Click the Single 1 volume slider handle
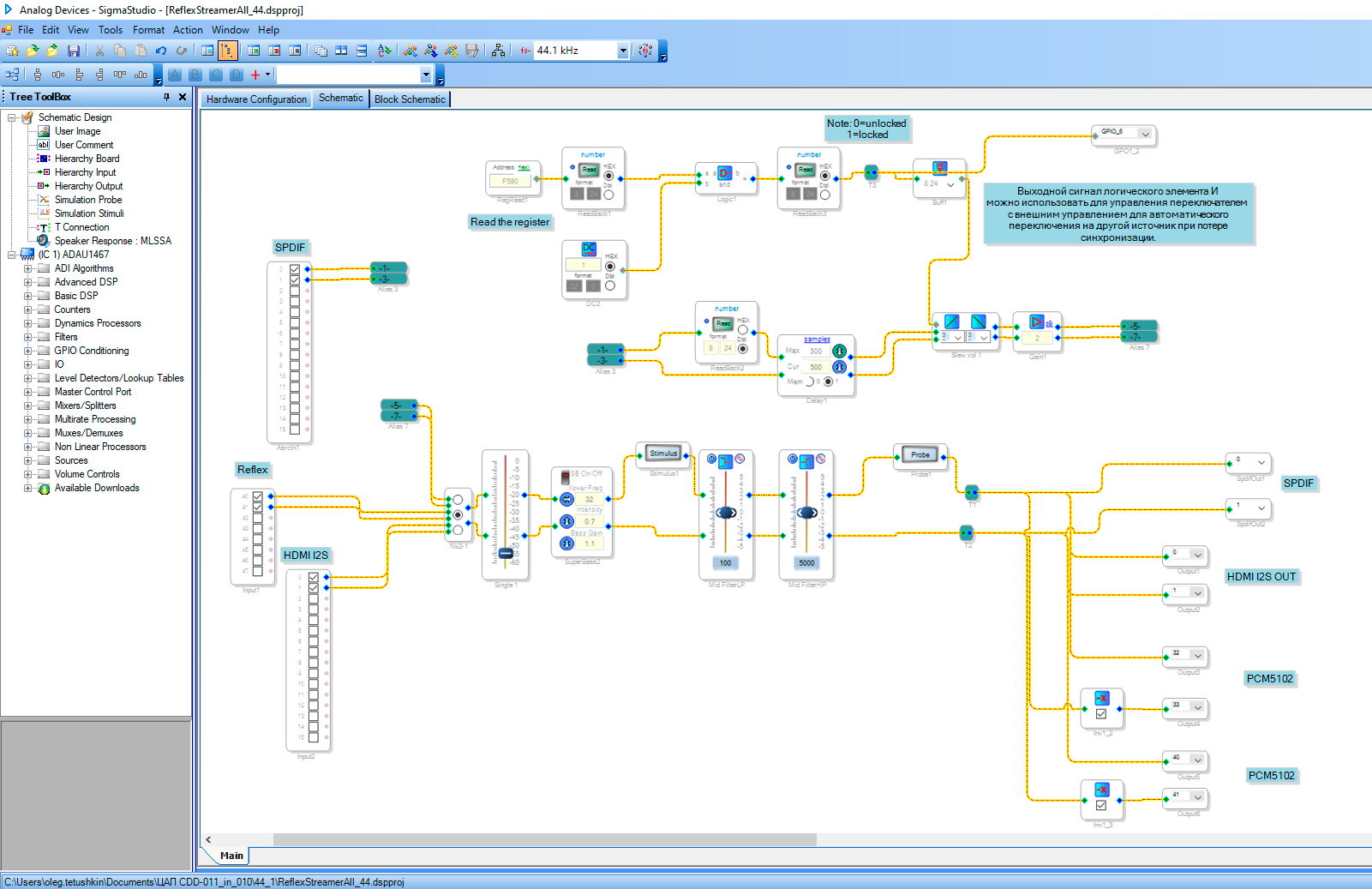This screenshot has height=889, width=1372. 506,554
